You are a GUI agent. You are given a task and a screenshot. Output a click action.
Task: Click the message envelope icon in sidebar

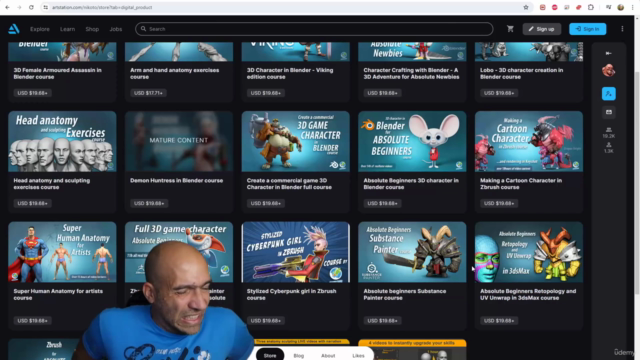point(609,112)
